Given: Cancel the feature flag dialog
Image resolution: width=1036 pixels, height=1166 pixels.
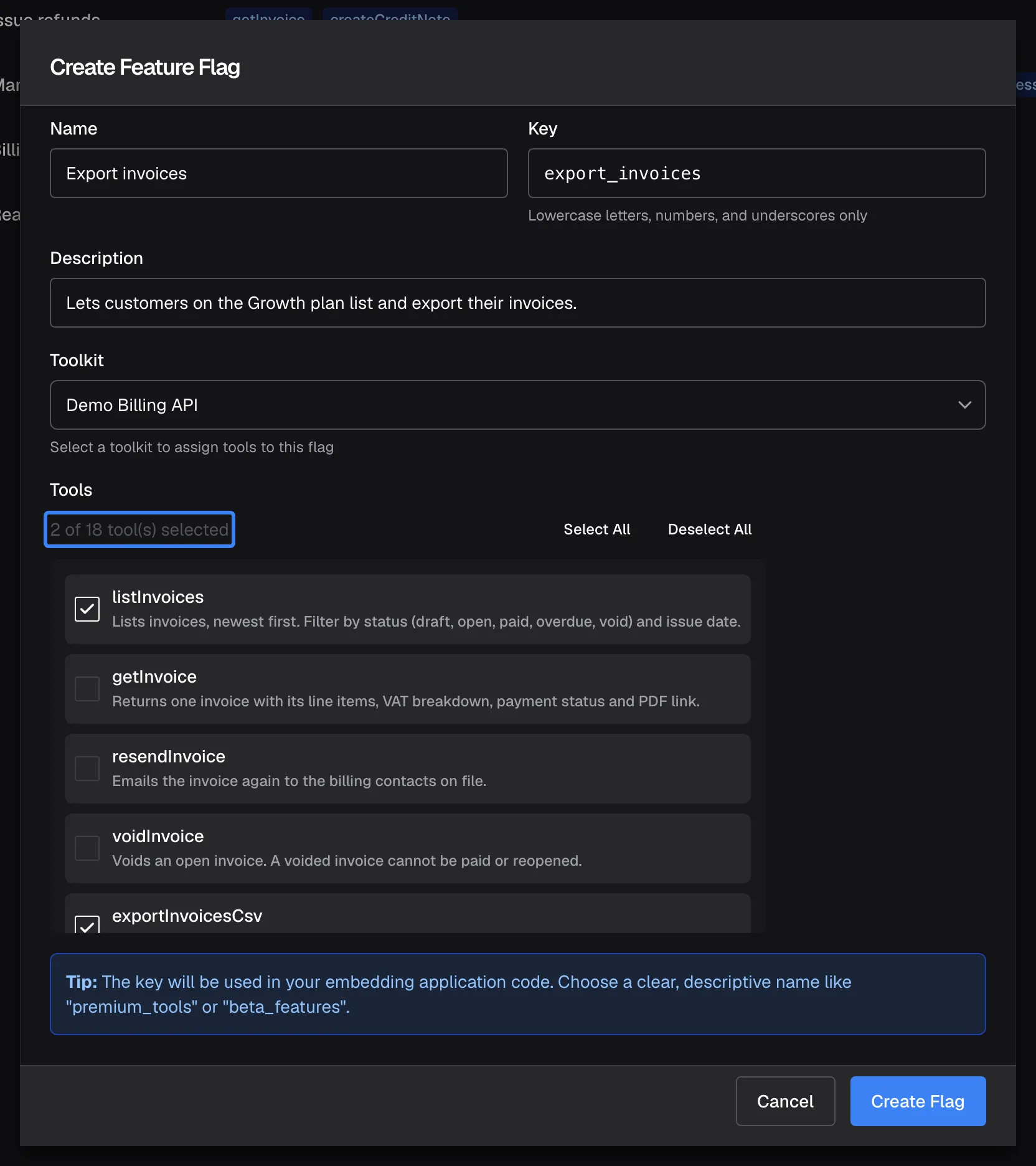Looking at the screenshot, I should (785, 1101).
